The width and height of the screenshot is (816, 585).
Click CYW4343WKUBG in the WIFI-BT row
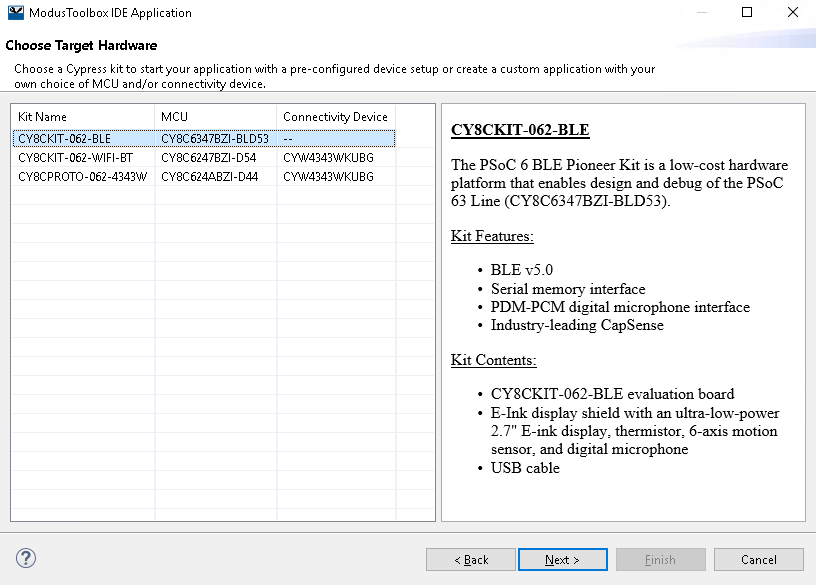(328, 158)
